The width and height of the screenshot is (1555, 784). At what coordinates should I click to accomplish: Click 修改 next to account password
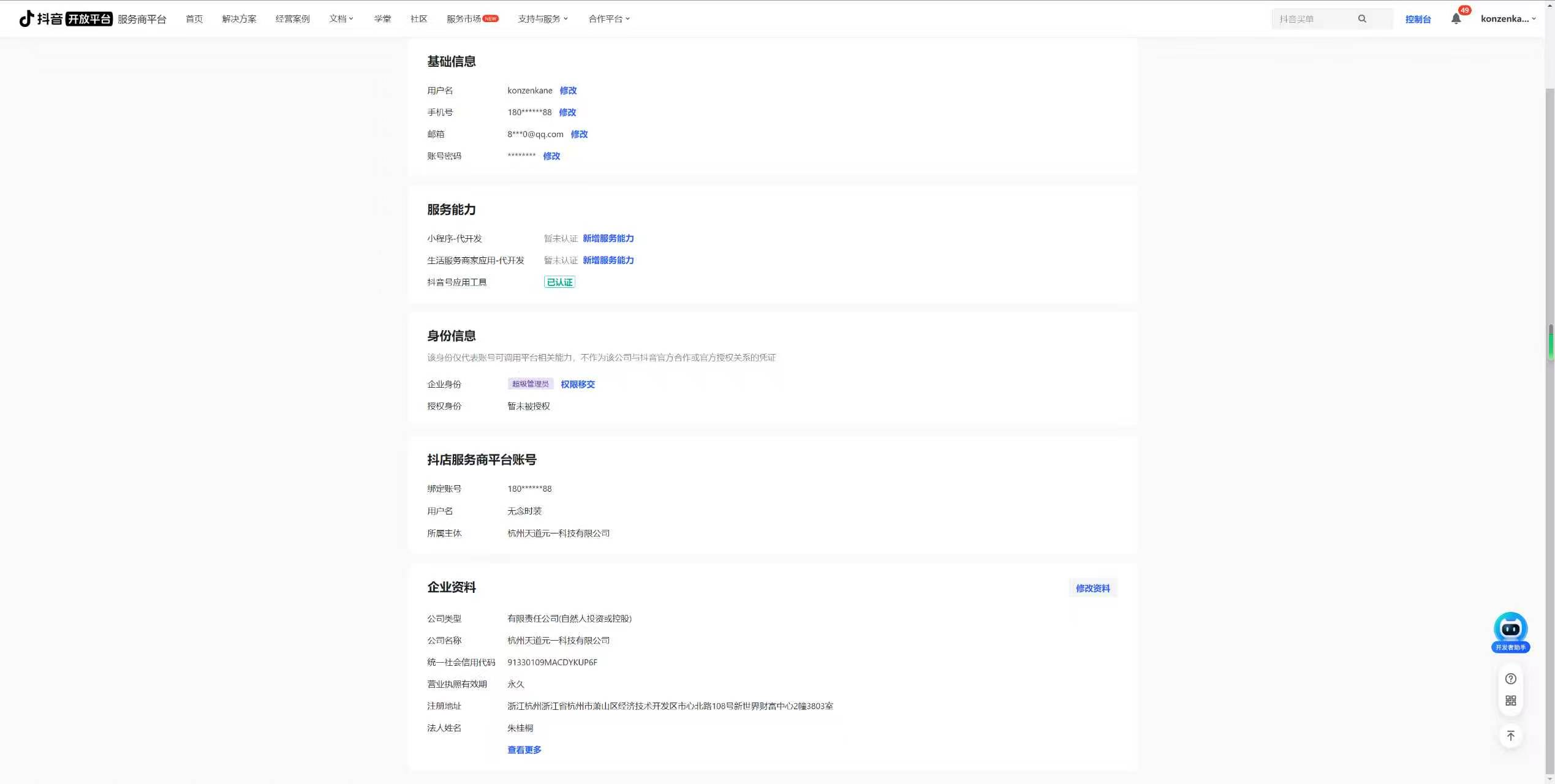click(551, 156)
